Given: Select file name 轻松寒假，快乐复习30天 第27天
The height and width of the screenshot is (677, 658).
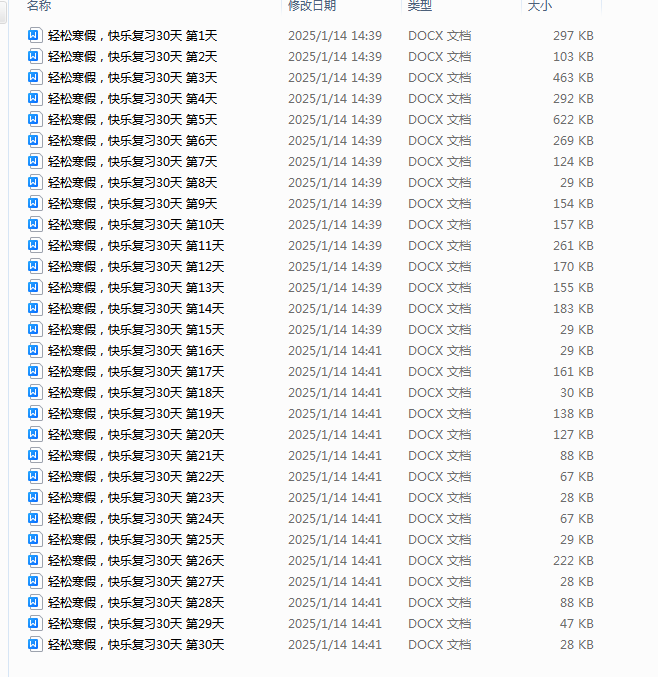Looking at the screenshot, I should click(x=136, y=582).
